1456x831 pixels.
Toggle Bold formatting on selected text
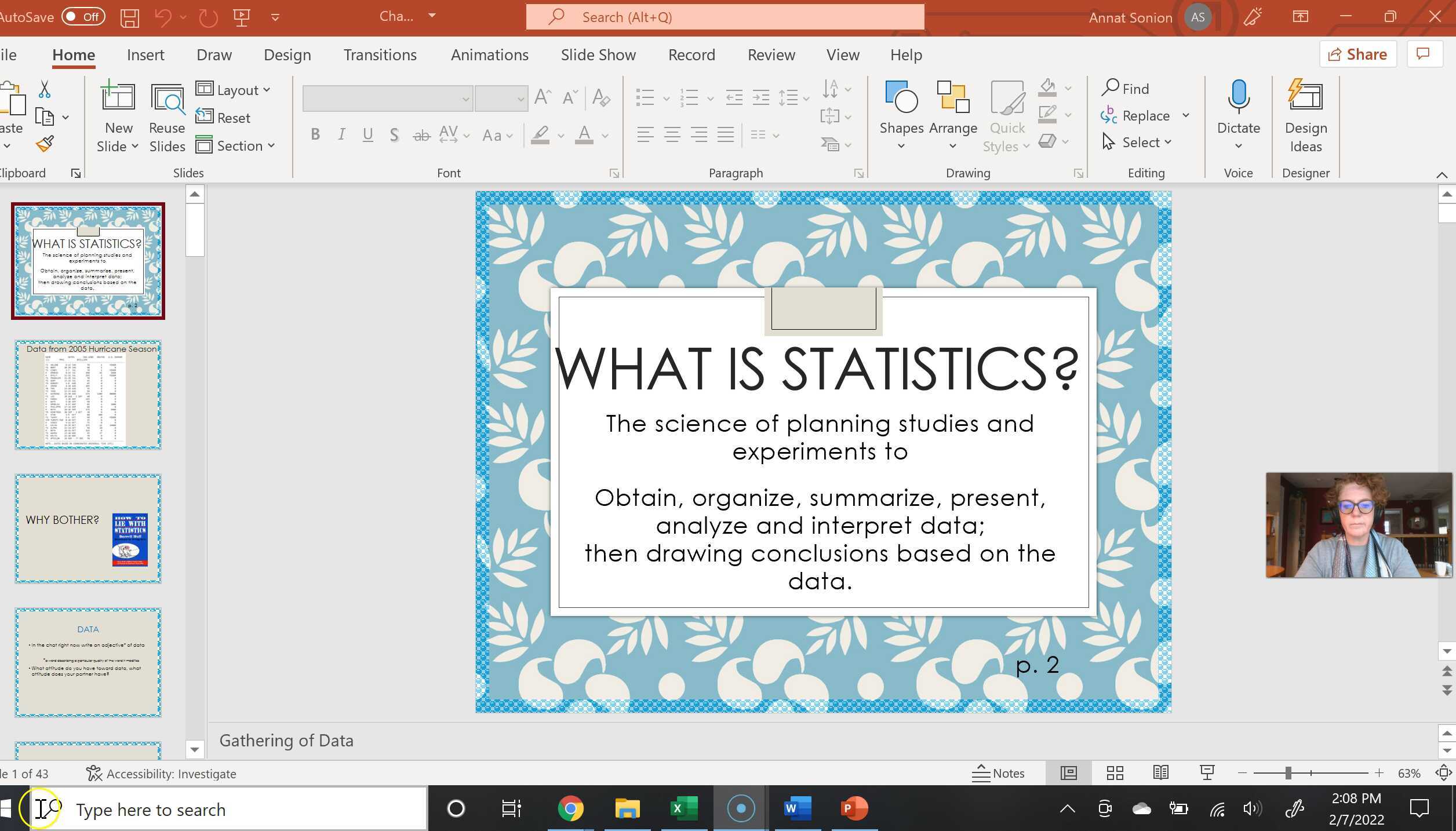click(x=315, y=134)
